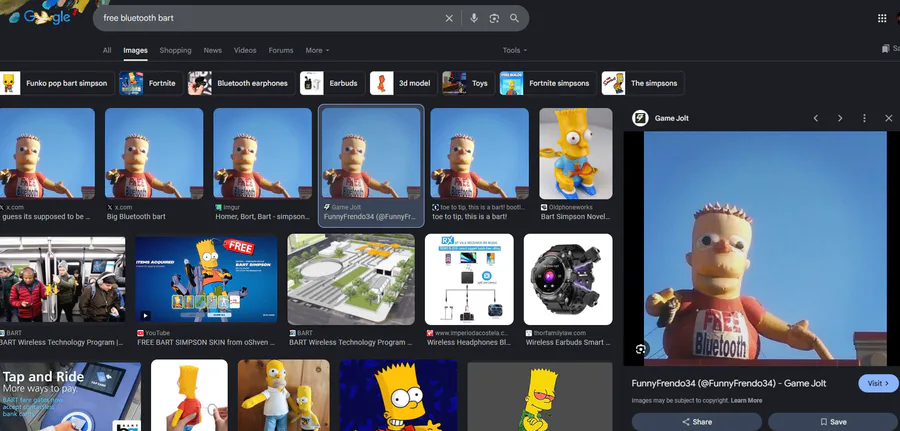The width and height of the screenshot is (900, 431).
Task: Open Homer and Bart plush toys image
Action: click(284, 395)
